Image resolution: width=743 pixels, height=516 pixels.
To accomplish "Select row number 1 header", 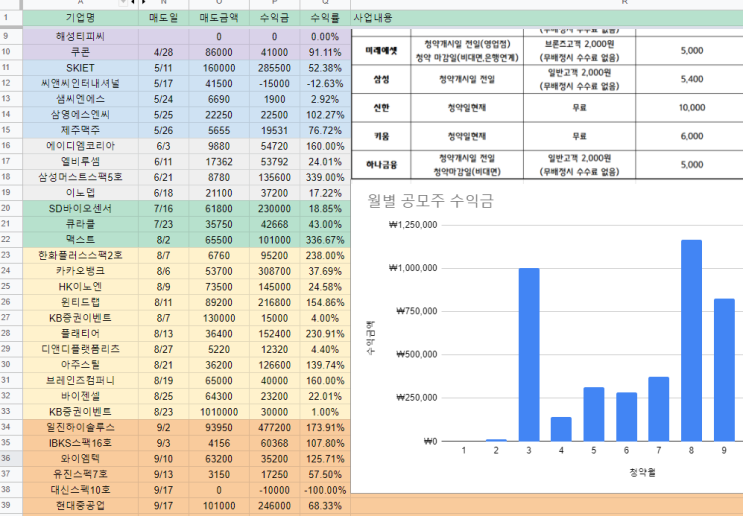I will [11, 18].
